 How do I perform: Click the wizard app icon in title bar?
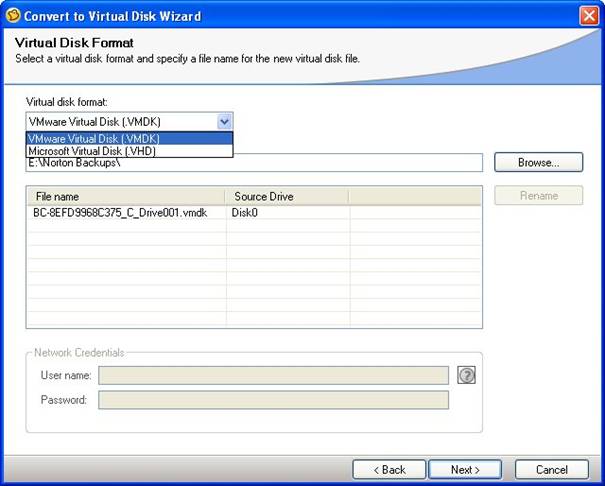[x=13, y=15]
